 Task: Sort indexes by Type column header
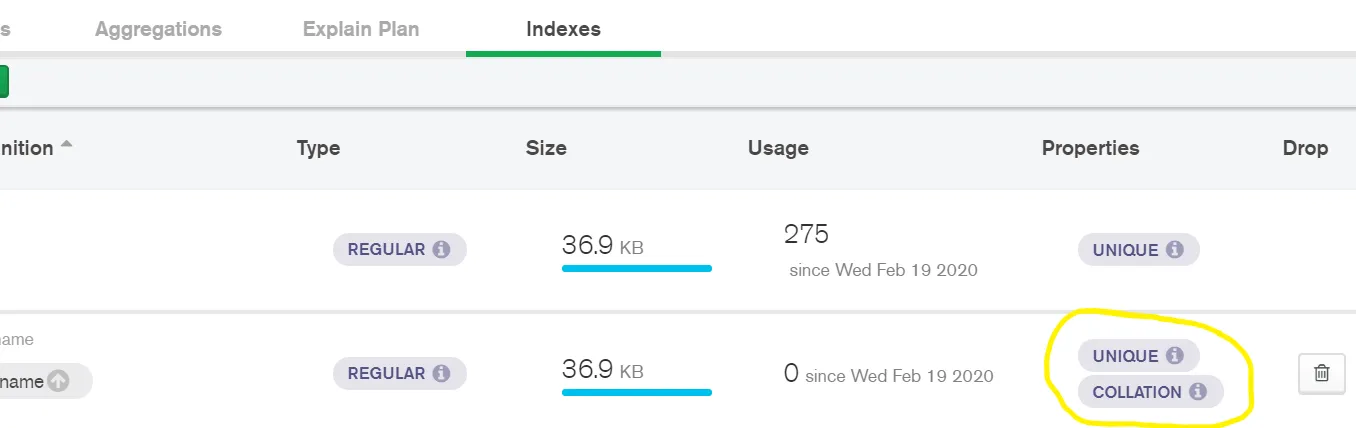tap(318, 148)
